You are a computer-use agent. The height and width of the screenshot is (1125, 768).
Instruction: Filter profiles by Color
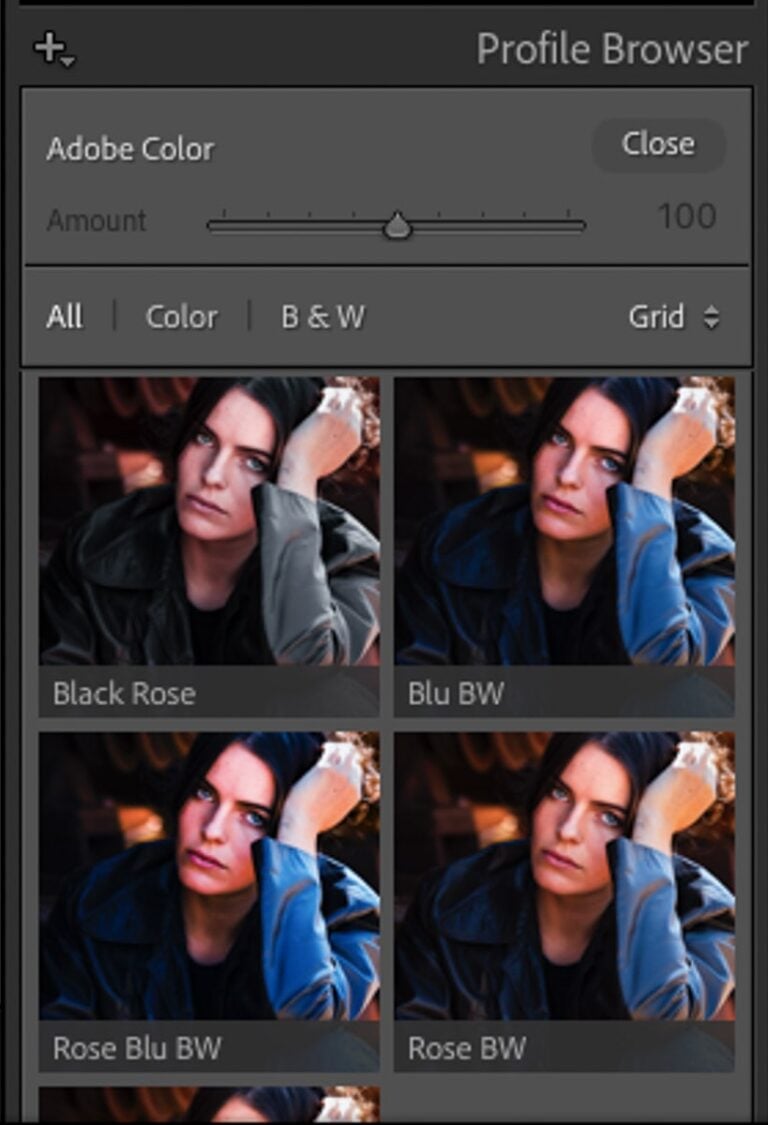coord(182,316)
